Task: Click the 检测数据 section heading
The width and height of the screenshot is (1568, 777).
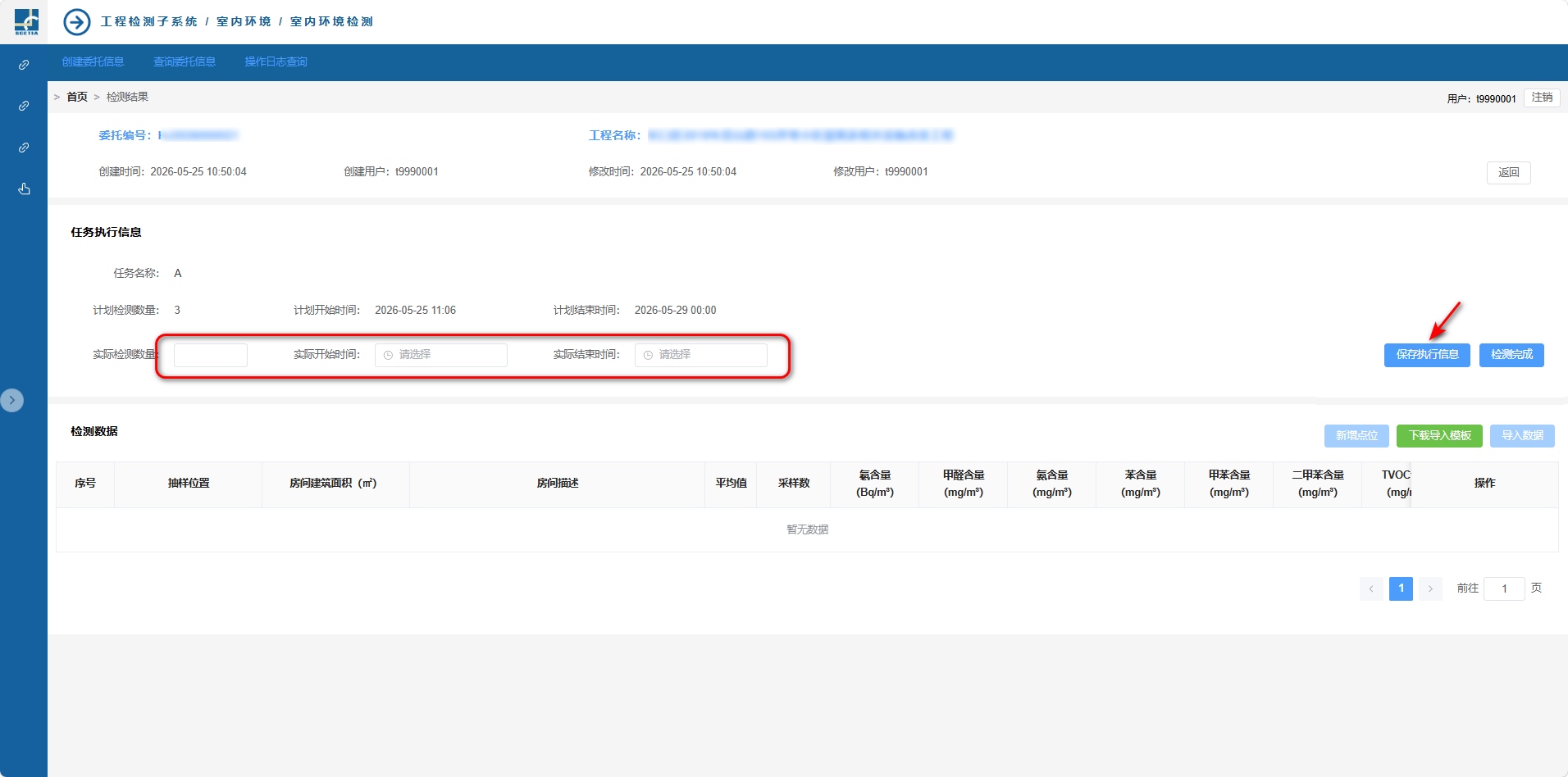Action: pos(94,432)
